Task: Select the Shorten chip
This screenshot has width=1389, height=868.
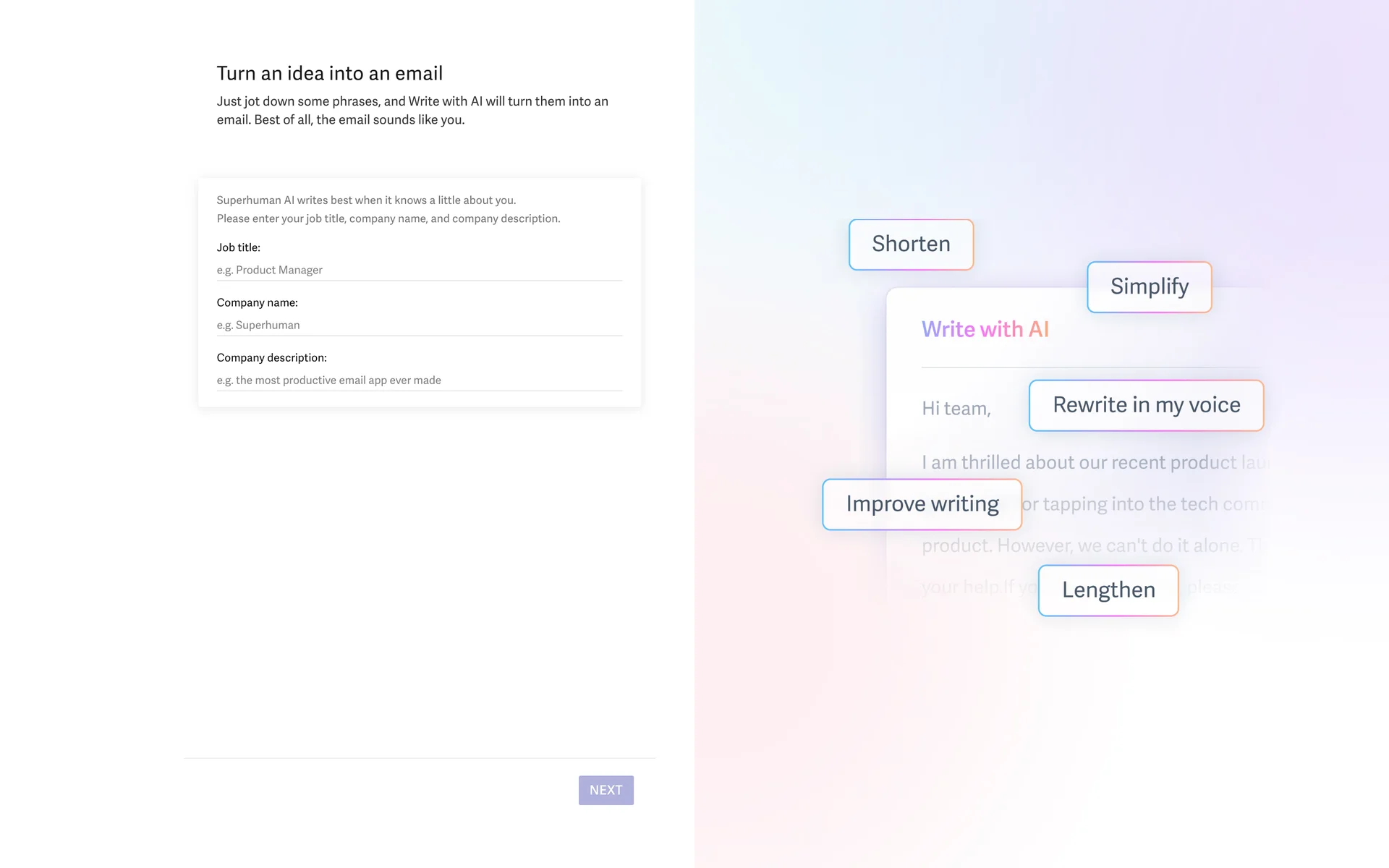Action: coord(911,244)
